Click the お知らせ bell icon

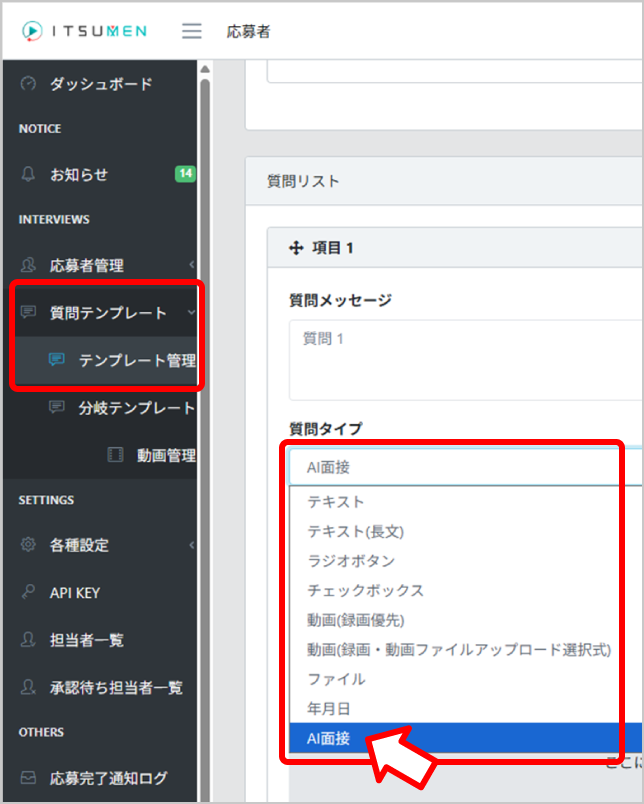tap(28, 174)
